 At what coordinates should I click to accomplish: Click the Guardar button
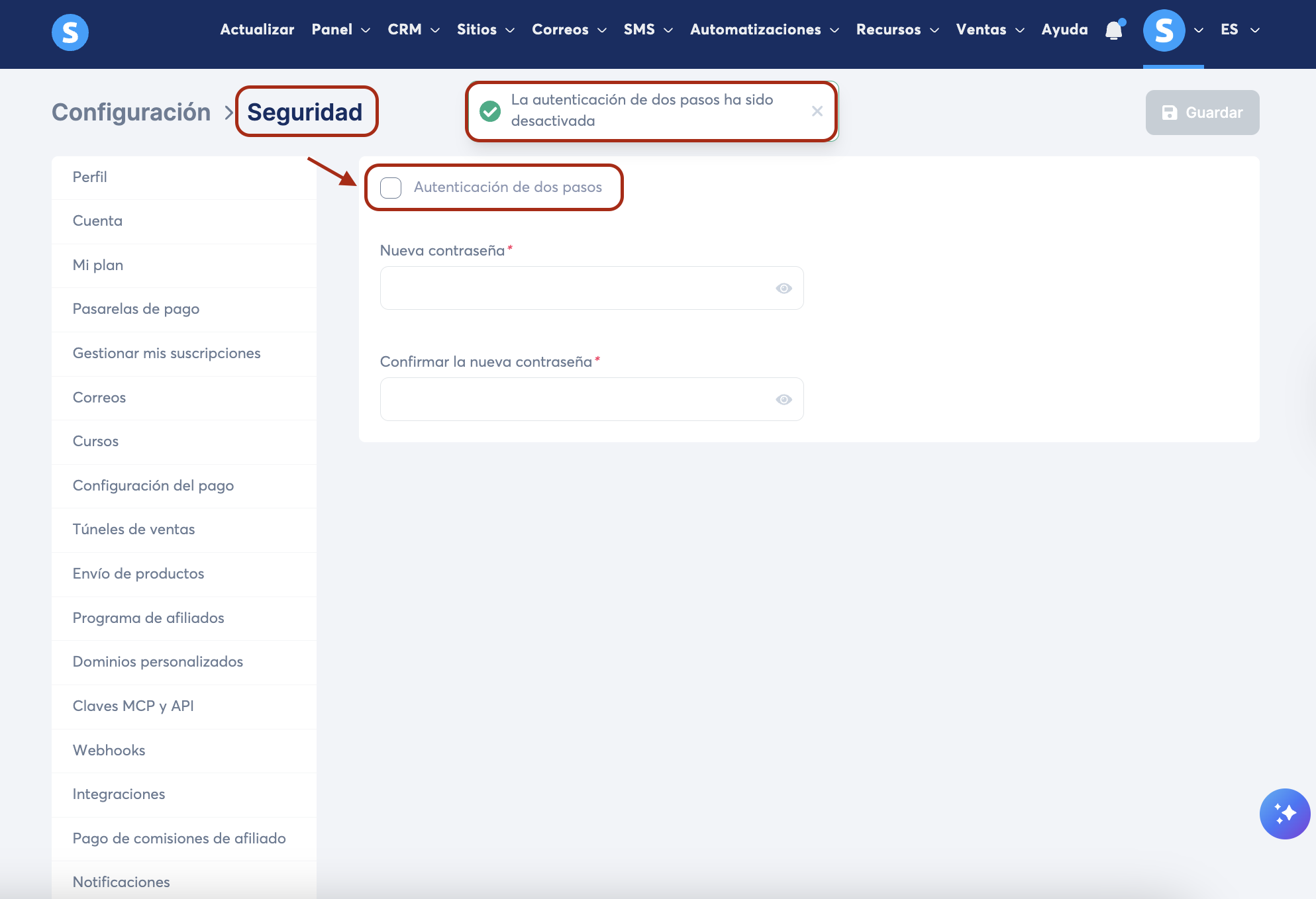(1202, 113)
